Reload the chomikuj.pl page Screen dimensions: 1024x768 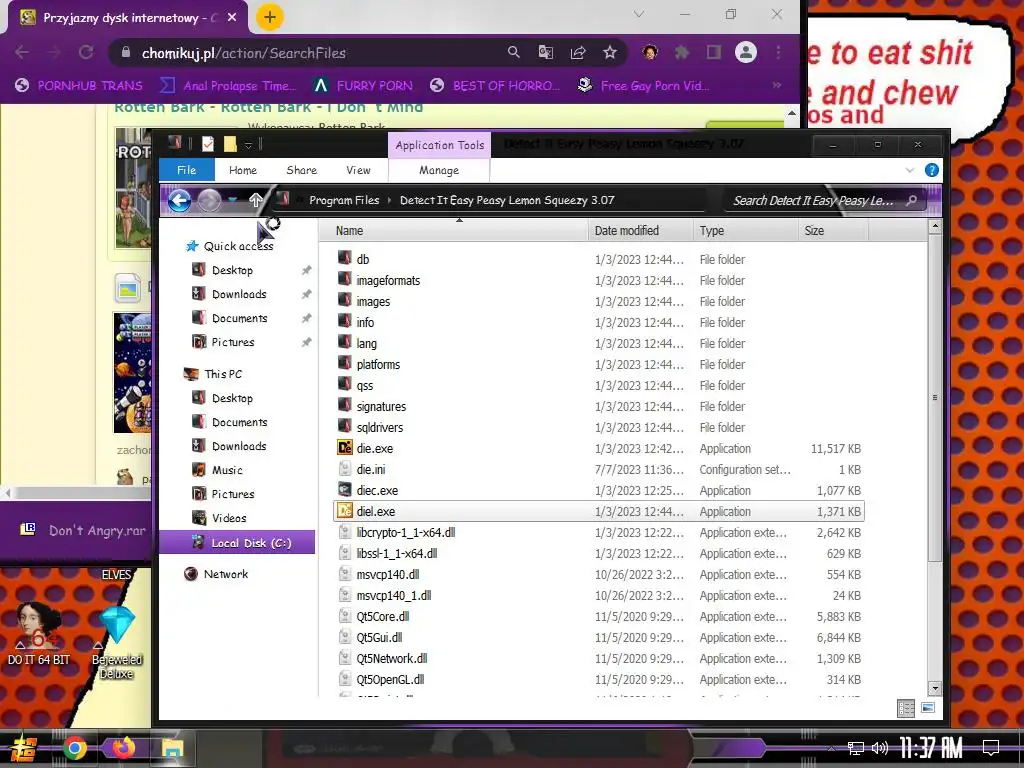[86, 52]
